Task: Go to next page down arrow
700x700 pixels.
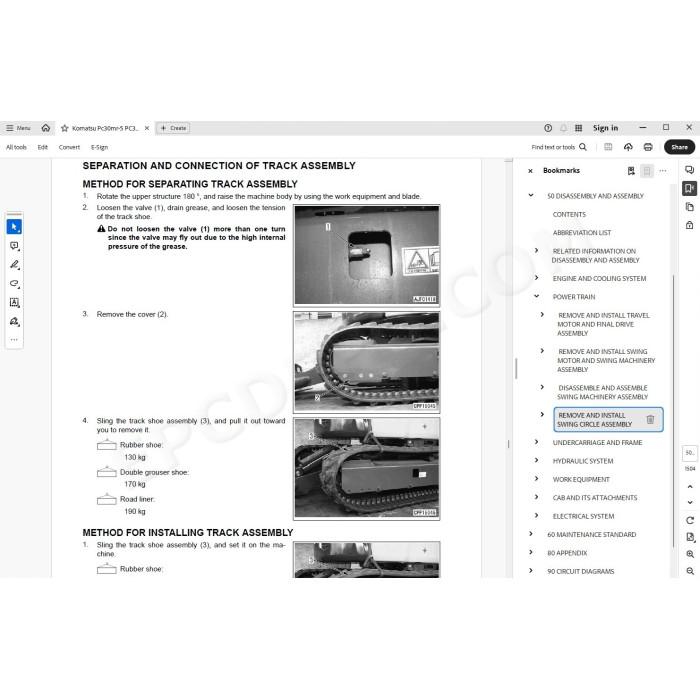Action: (690, 502)
